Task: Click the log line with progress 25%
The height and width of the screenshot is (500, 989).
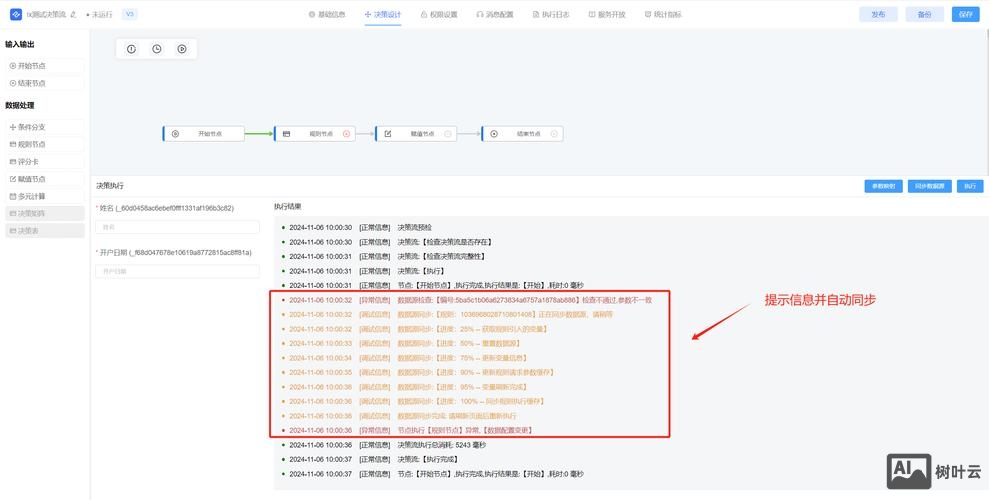Action: (x=414, y=328)
